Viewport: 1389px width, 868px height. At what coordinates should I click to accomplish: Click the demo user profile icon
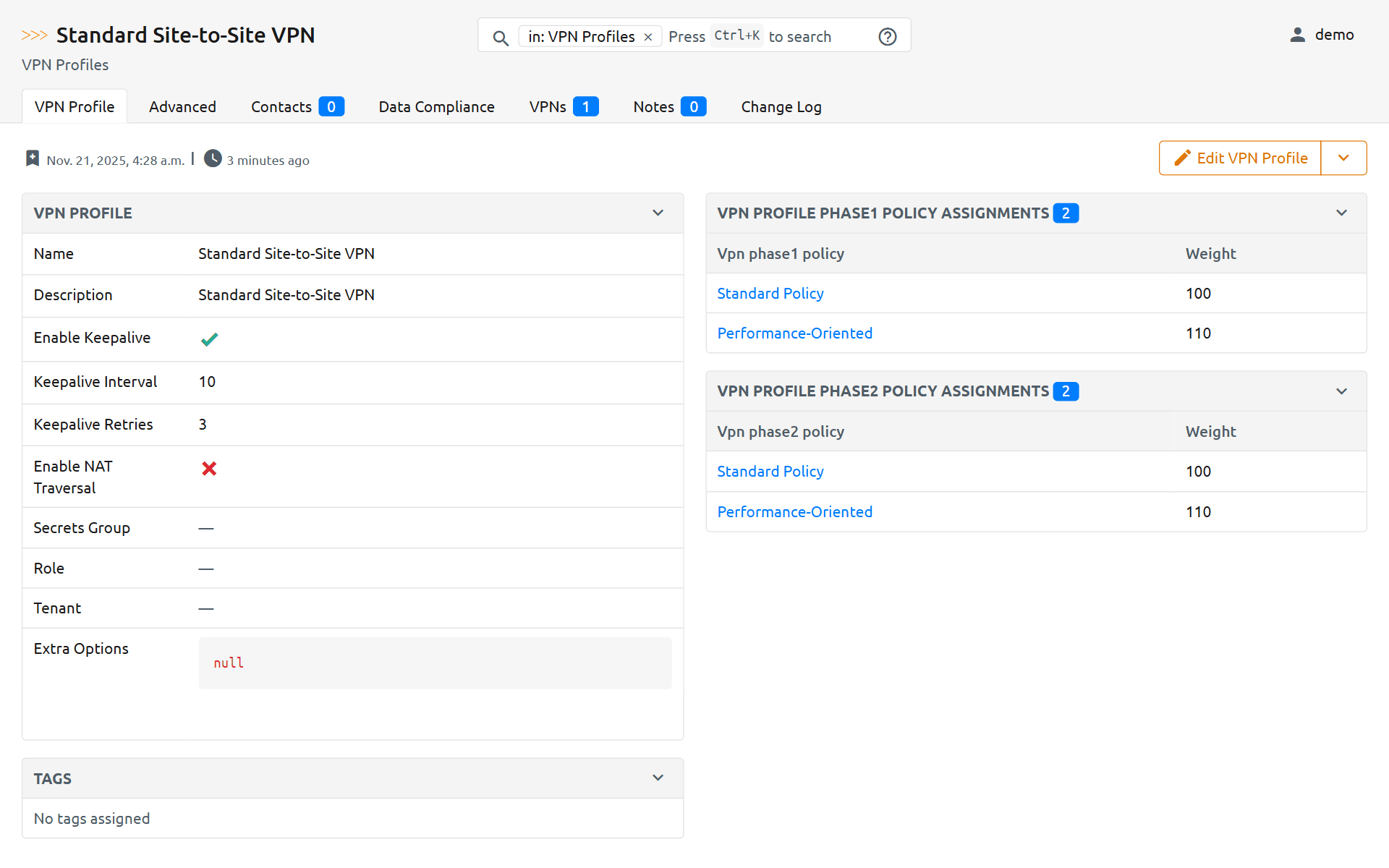[1297, 35]
